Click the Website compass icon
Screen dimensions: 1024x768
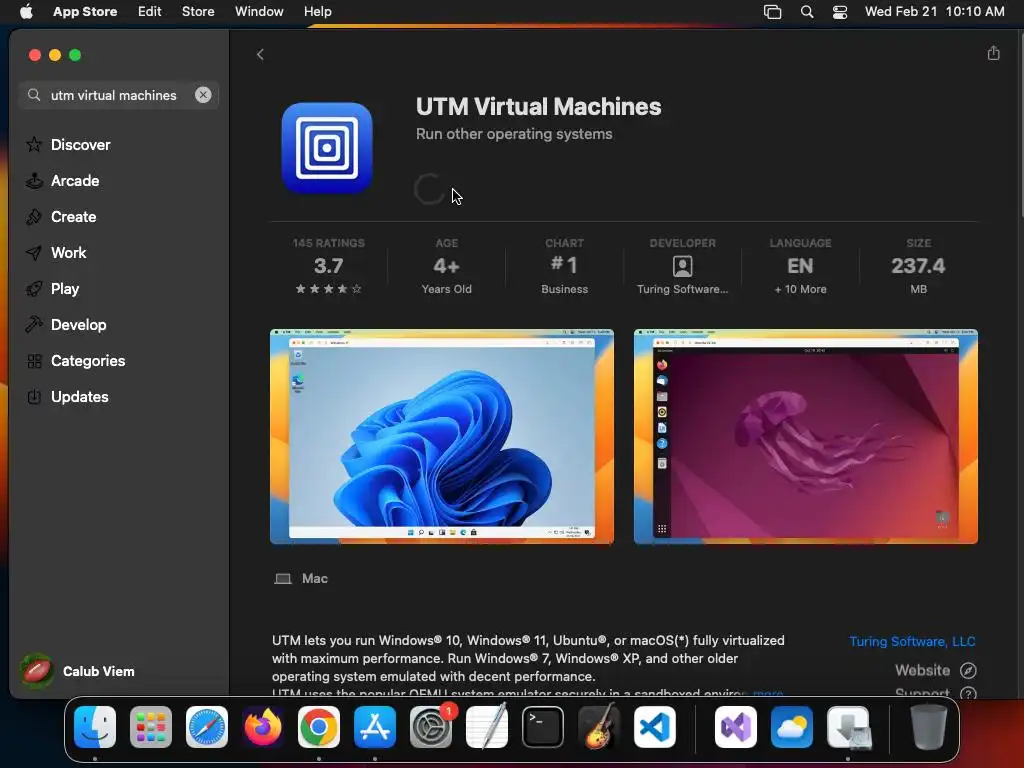coord(968,670)
